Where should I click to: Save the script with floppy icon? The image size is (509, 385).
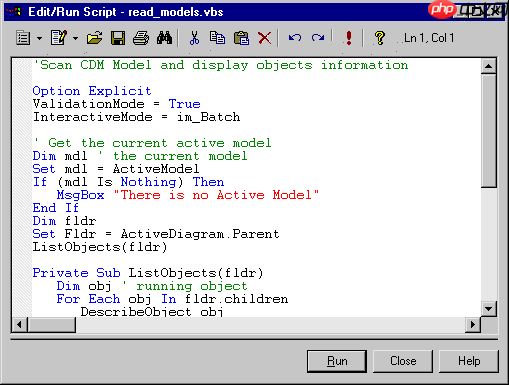coord(118,38)
